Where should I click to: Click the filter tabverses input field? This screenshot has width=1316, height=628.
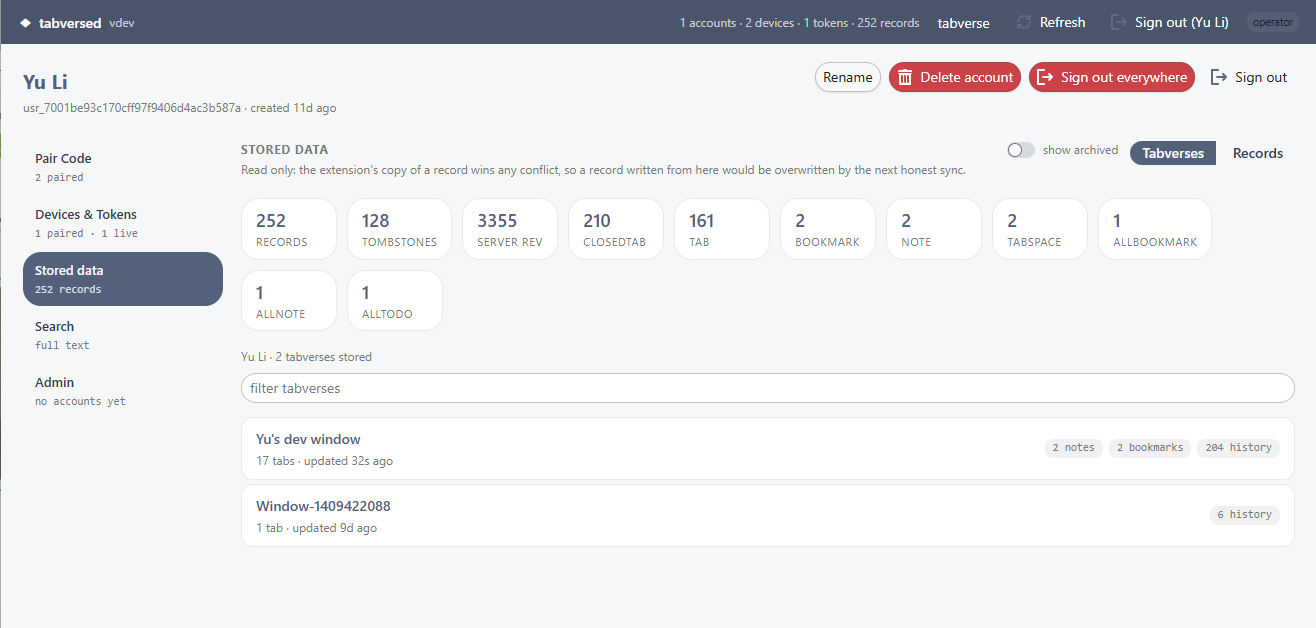coord(768,388)
